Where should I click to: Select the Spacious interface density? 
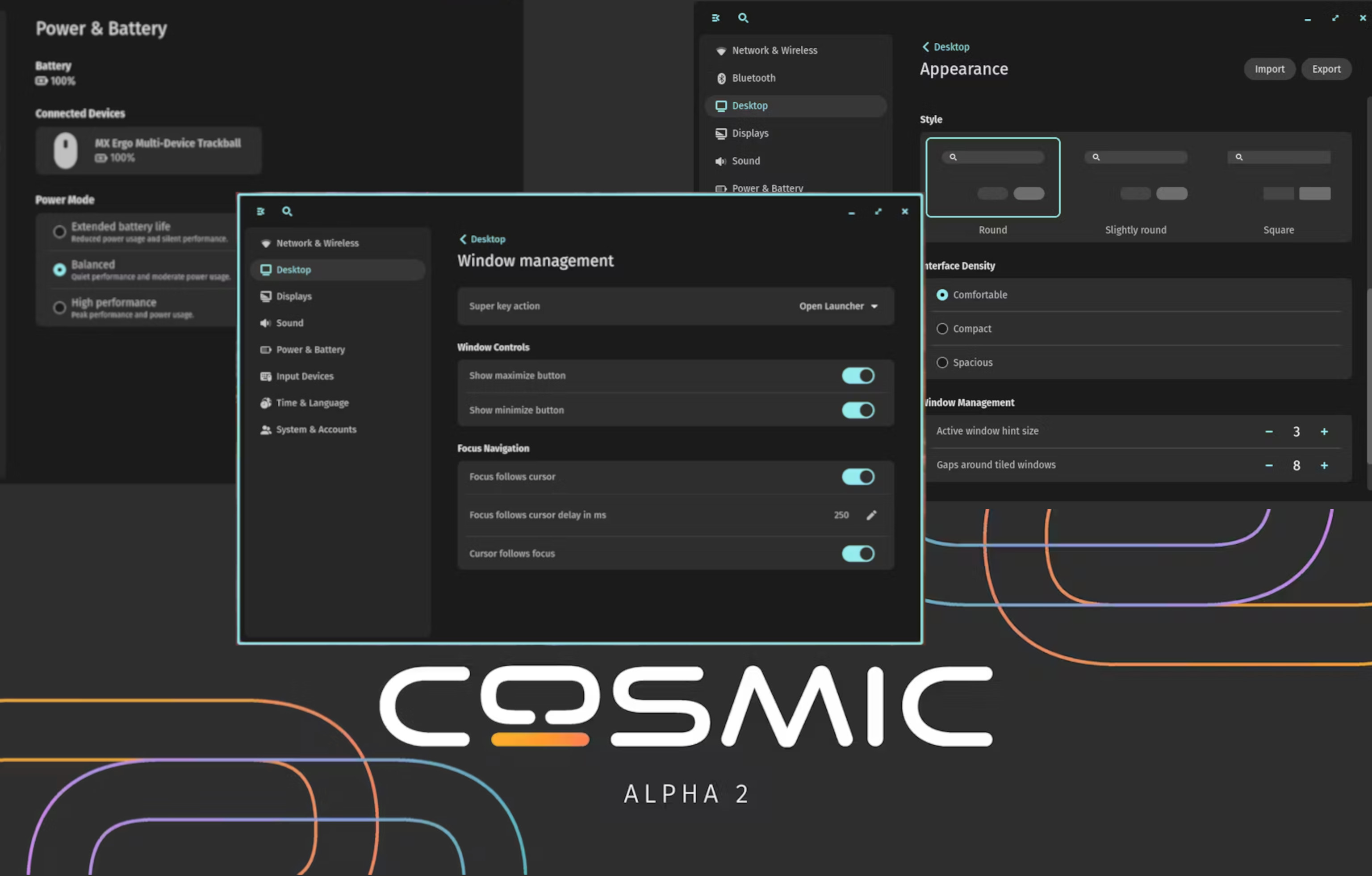941,362
